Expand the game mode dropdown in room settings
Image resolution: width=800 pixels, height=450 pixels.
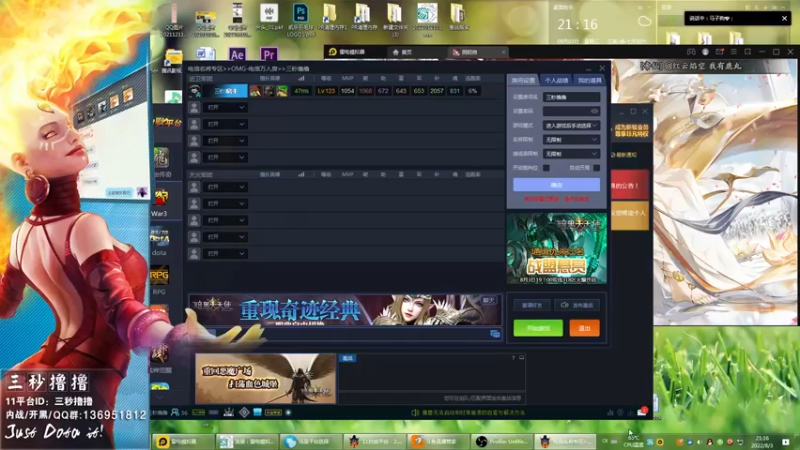coord(571,126)
